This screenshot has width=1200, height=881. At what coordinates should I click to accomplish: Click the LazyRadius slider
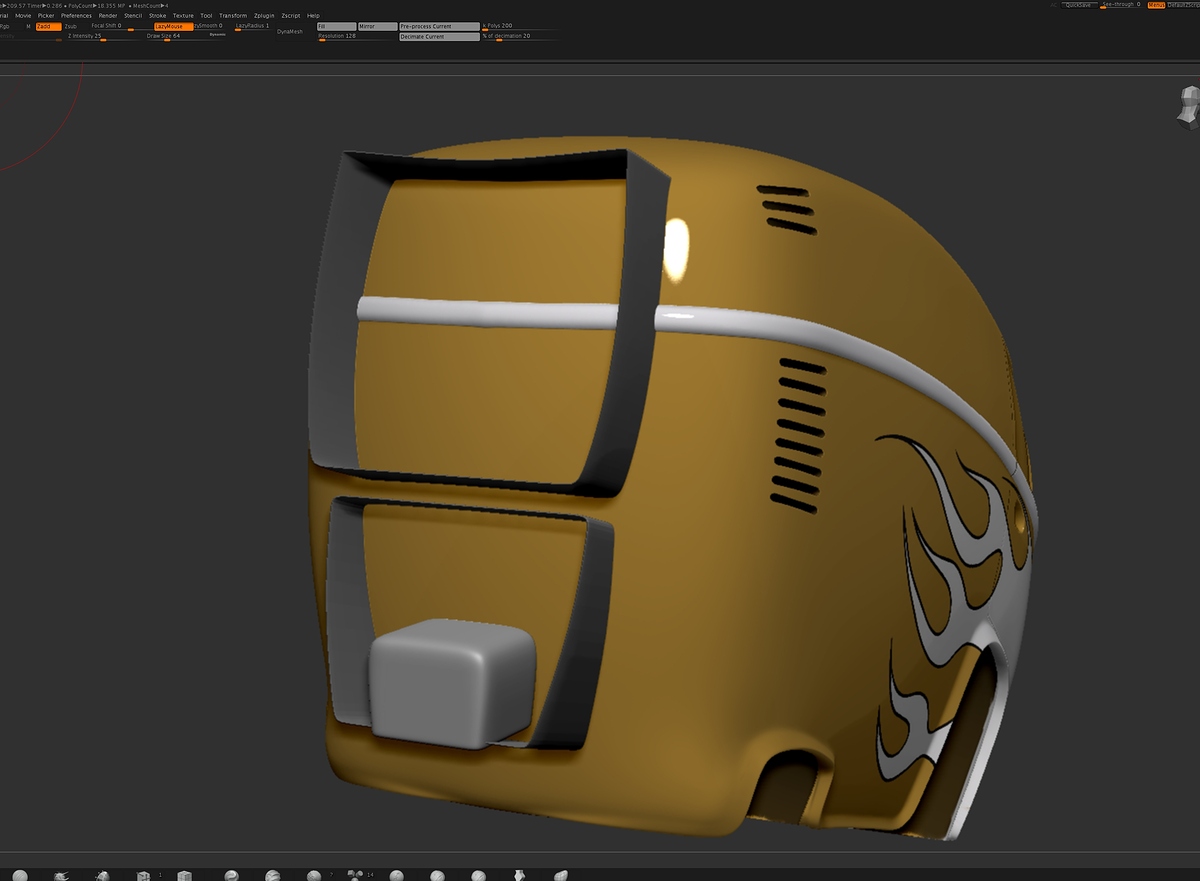pos(252,27)
